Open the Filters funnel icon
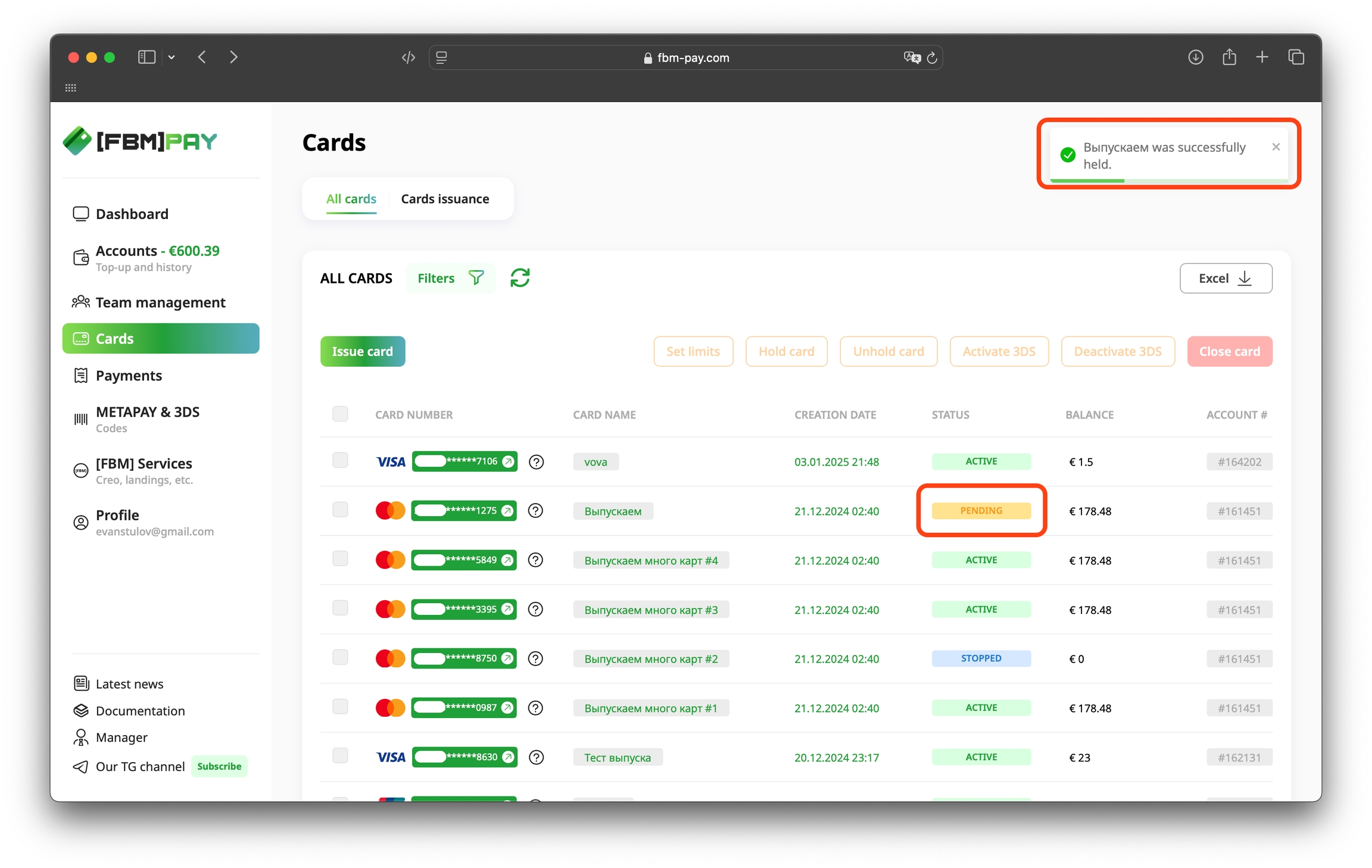1372x868 pixels. tap(476, 278)
